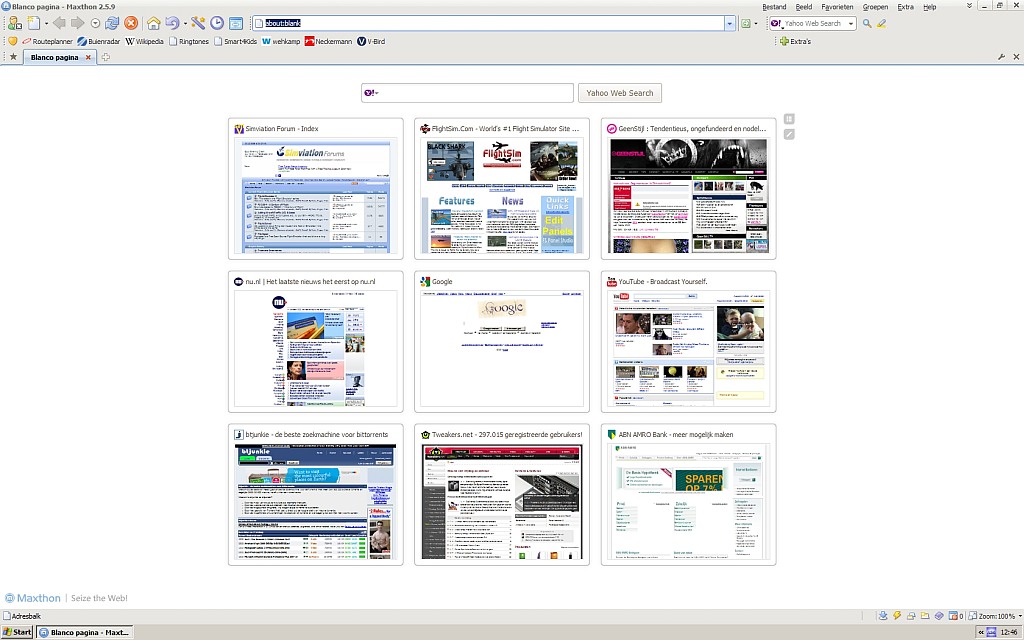Open the Ringtones bookmark
The width and height of the screenshot is (1024, 640).
coord(189,41)
